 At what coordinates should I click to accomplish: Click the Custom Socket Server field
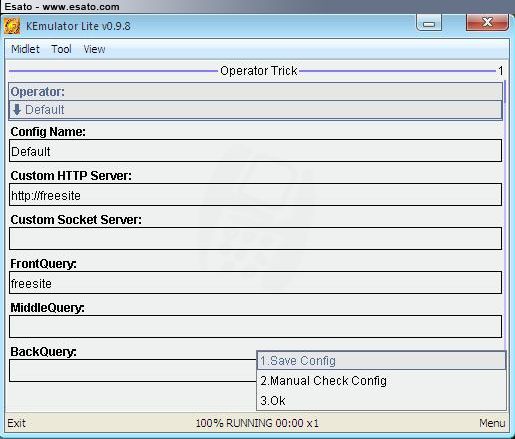pyautogui.click(x=256, y=239)
